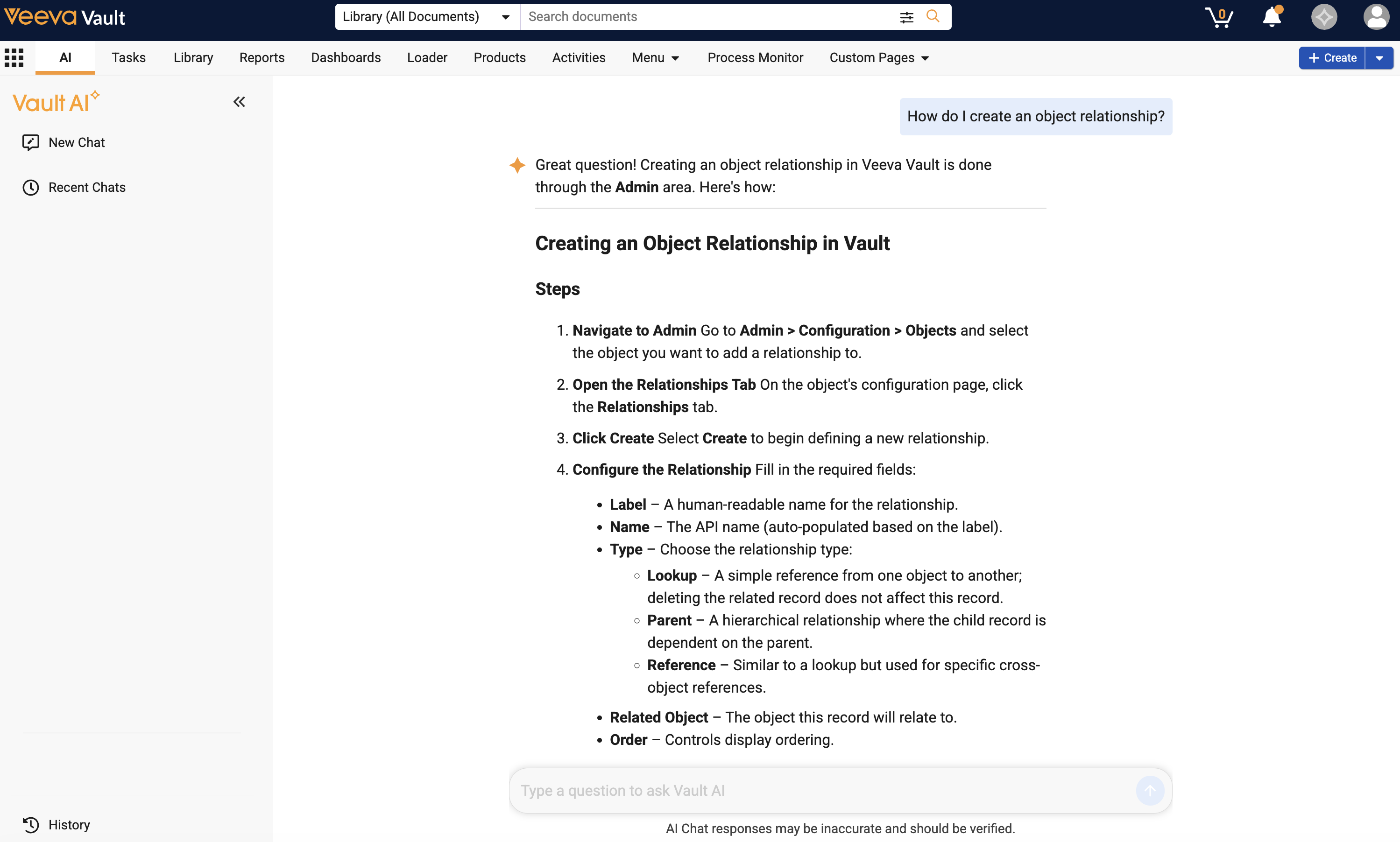Click the New Chat icon
Screen dimensions: 1400x842
31,142
